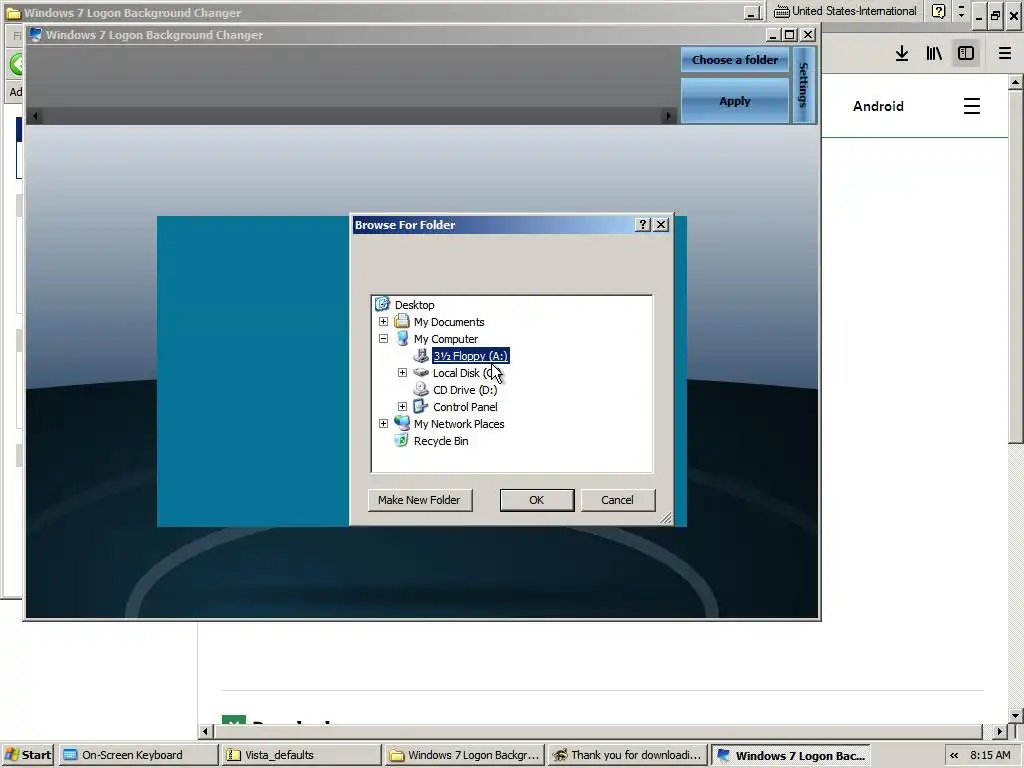
Task: Click the Recycle Bin icon in tree
Action: 402,440
